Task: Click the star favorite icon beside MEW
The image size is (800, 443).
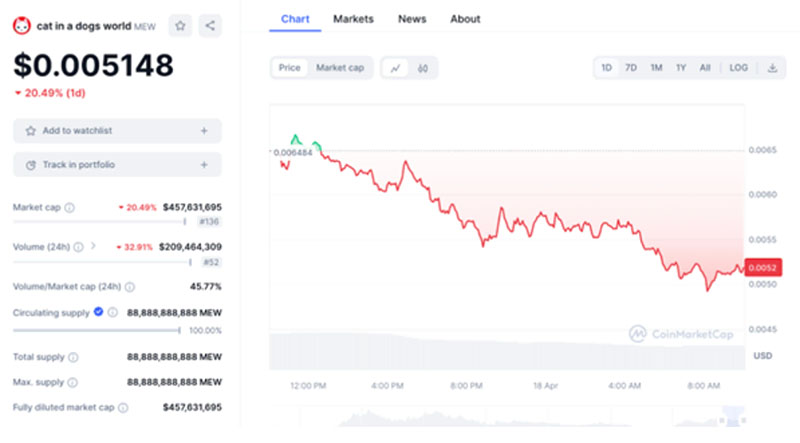Action: (180, 26)
